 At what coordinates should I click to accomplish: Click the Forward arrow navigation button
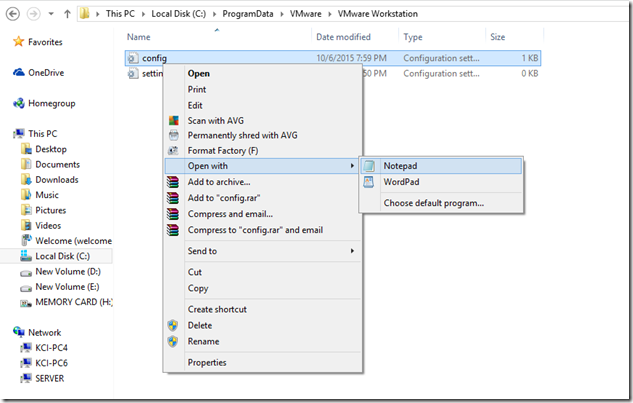34,14
